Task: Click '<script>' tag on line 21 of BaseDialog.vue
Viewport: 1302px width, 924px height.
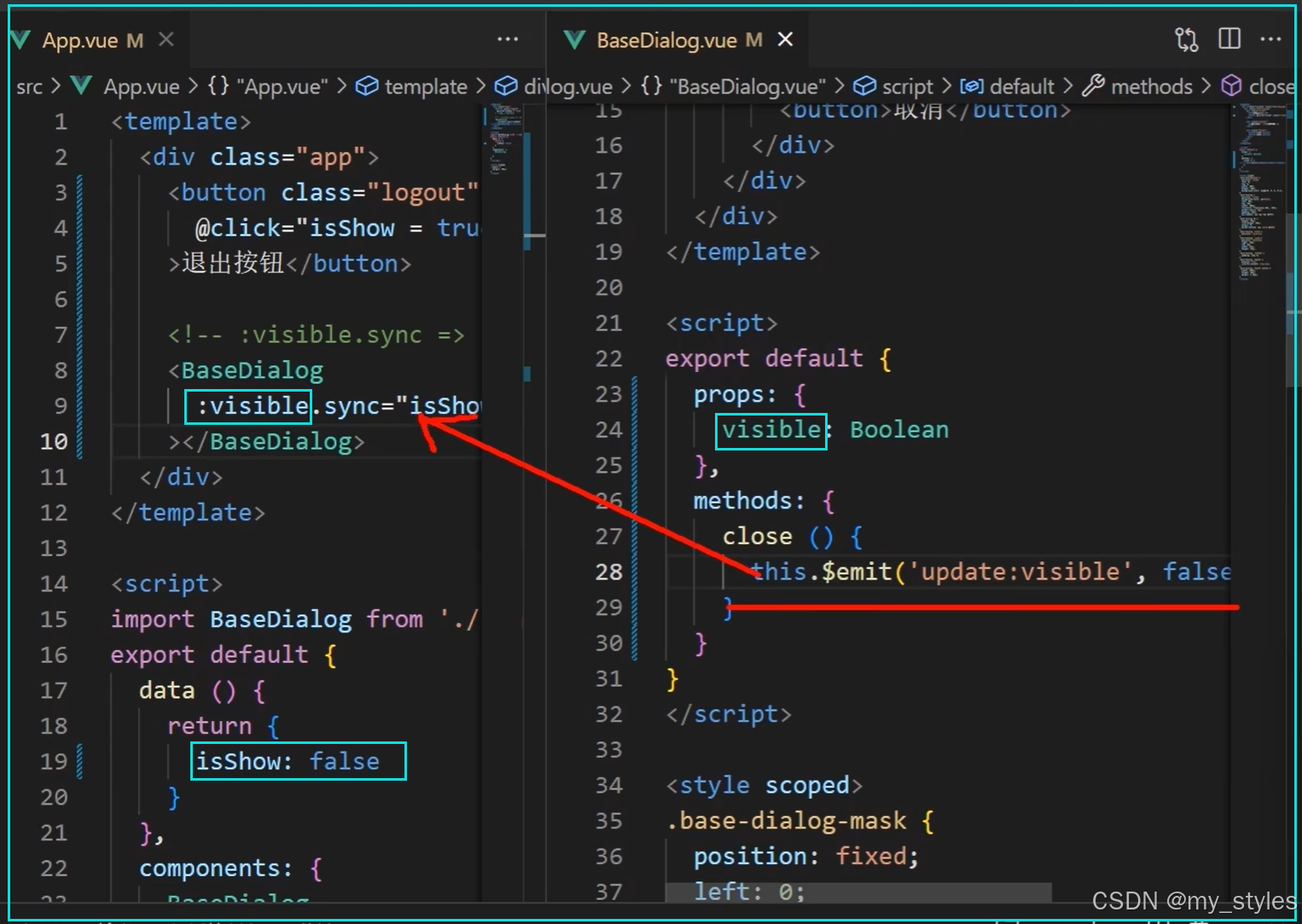Action: 722,323
